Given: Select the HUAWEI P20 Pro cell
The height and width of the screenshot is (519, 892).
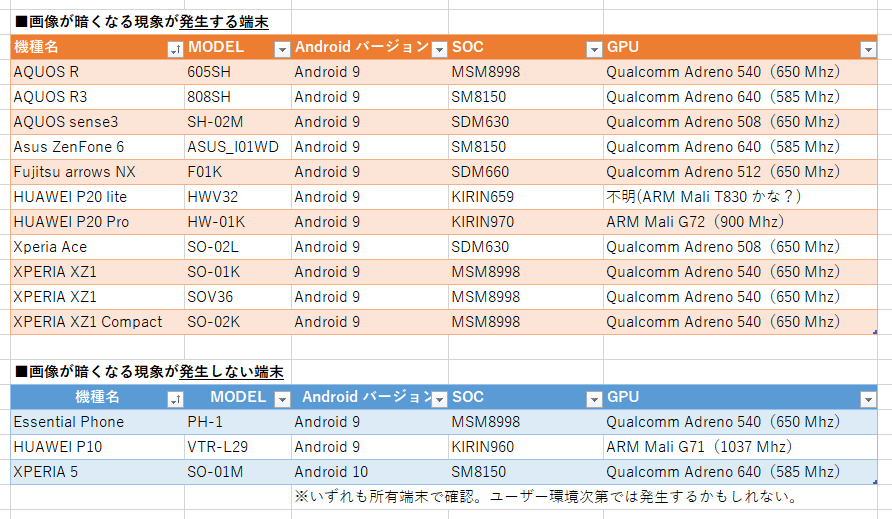Looking at the screenshot, I should pyautogui.click(x=97, y=223).
